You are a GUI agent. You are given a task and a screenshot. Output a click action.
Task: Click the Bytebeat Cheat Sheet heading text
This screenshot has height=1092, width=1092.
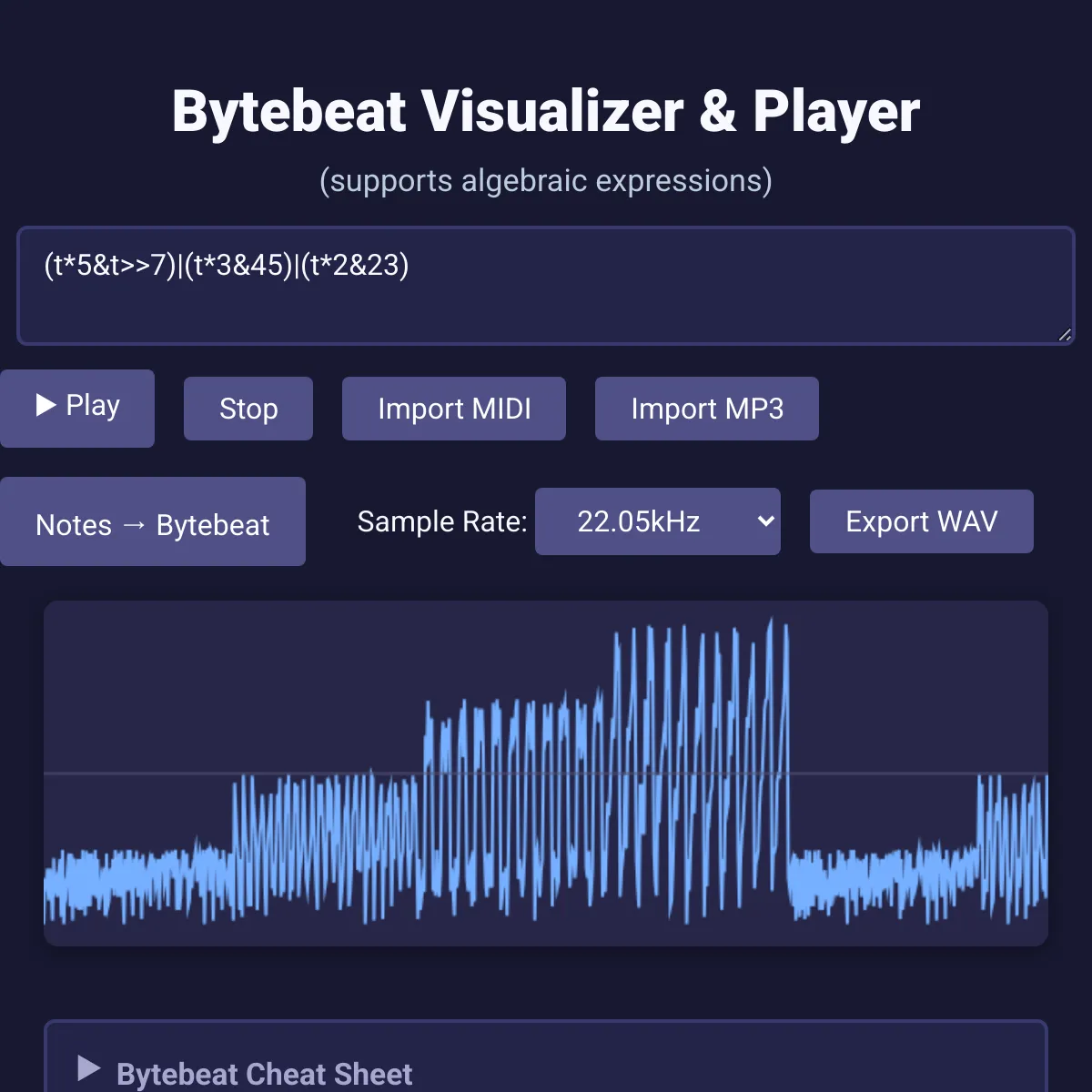264,1074
